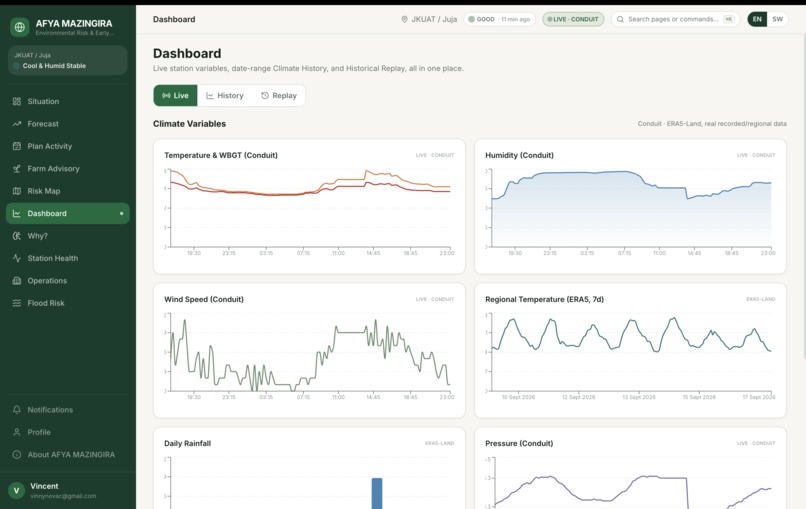Viewport: 806px width, 509px height.
Task: Click the vinnynovac@gmail.com email text
Action: [x=63, y=496]
